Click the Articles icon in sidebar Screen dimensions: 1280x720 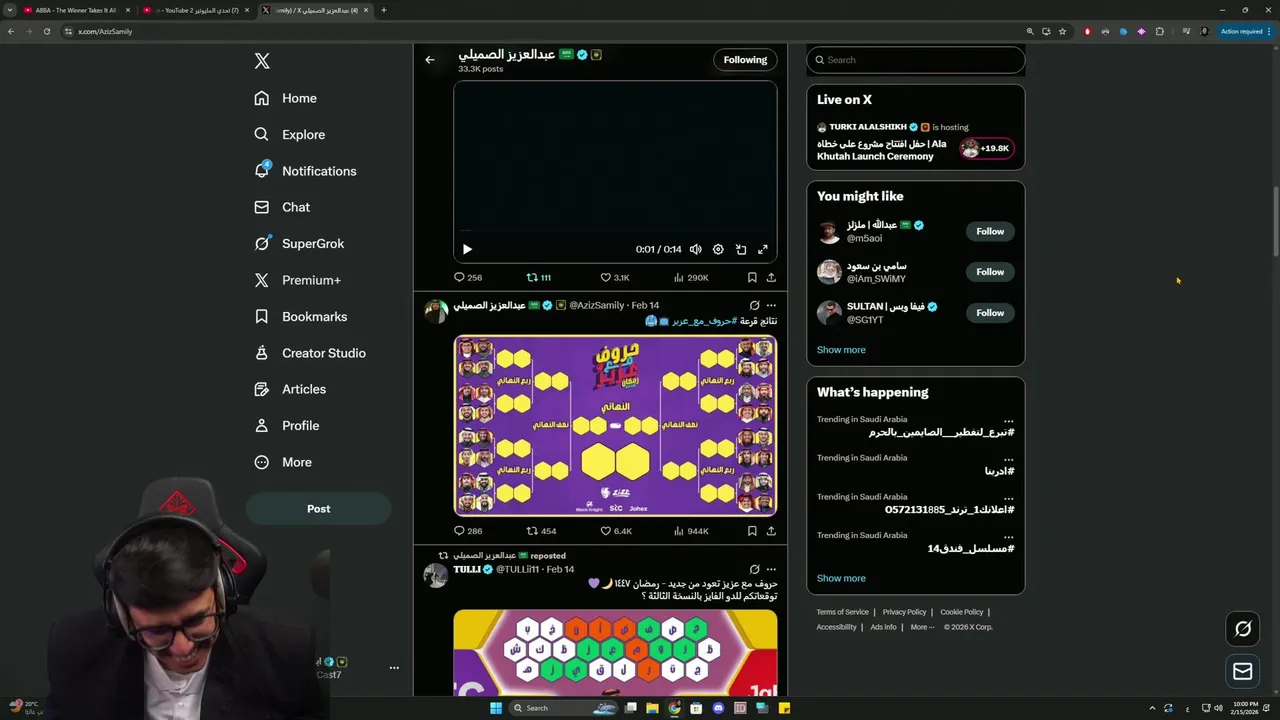(262, 389)
